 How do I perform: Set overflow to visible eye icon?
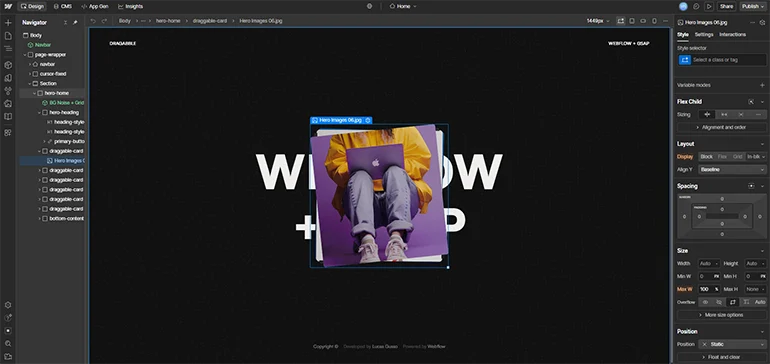coord(706,302)
